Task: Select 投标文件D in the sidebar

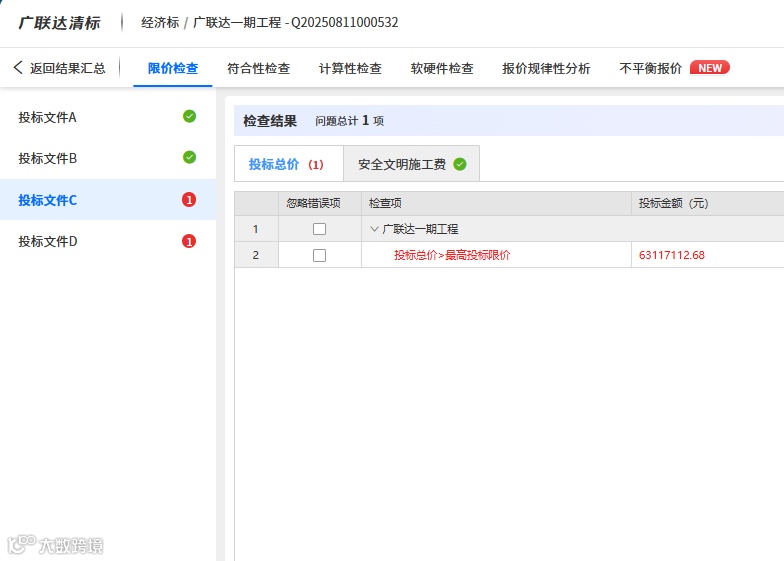Action: (108, 242)
